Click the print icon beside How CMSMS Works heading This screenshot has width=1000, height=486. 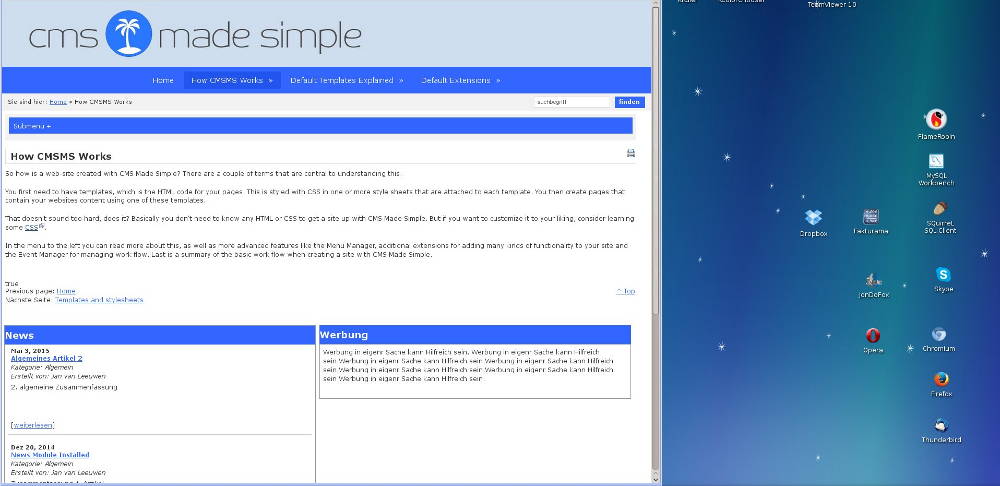[x=631, y=153]
